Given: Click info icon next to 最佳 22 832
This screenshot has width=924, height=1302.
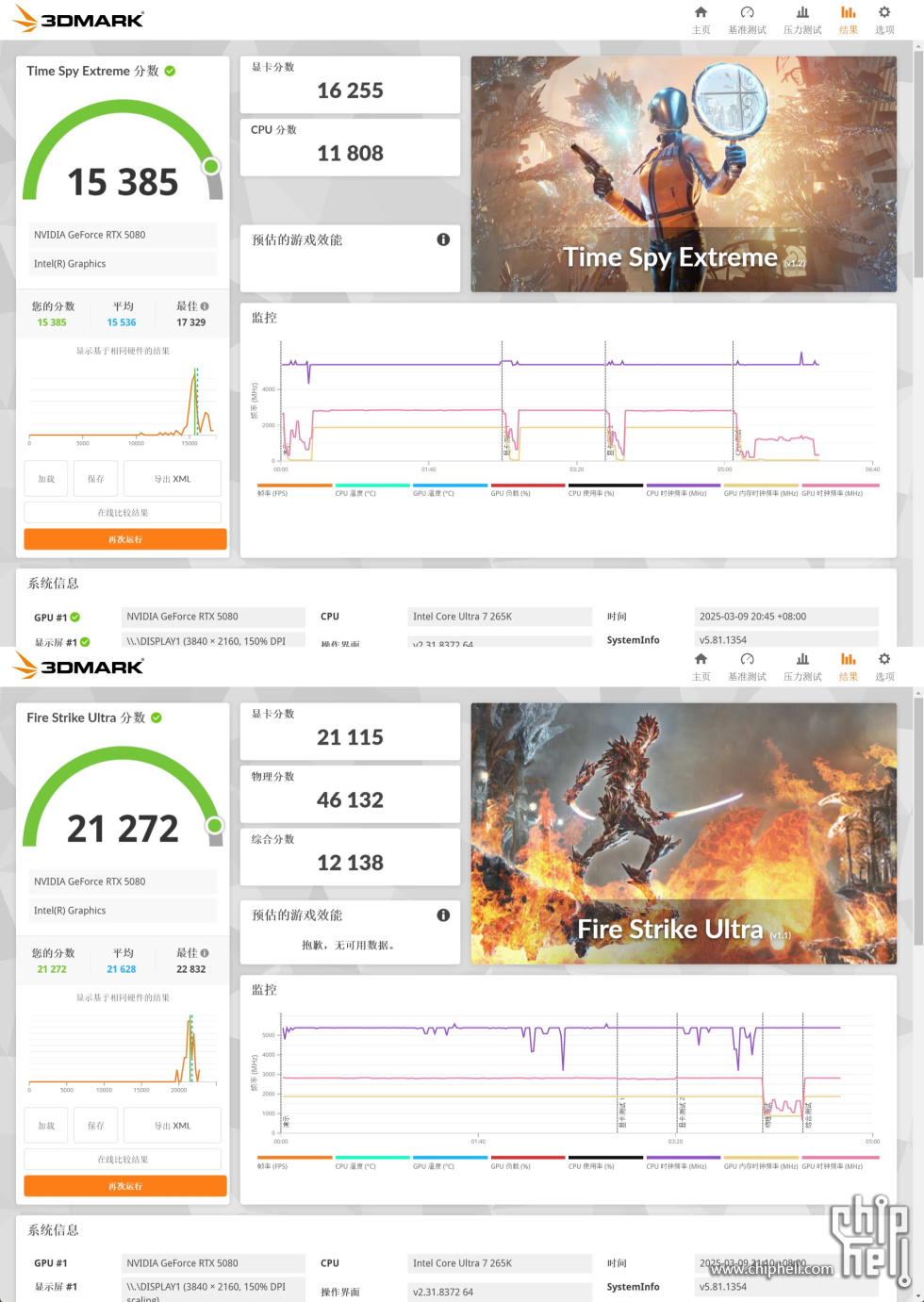Looking at the screenshot, I should [205, 953].
